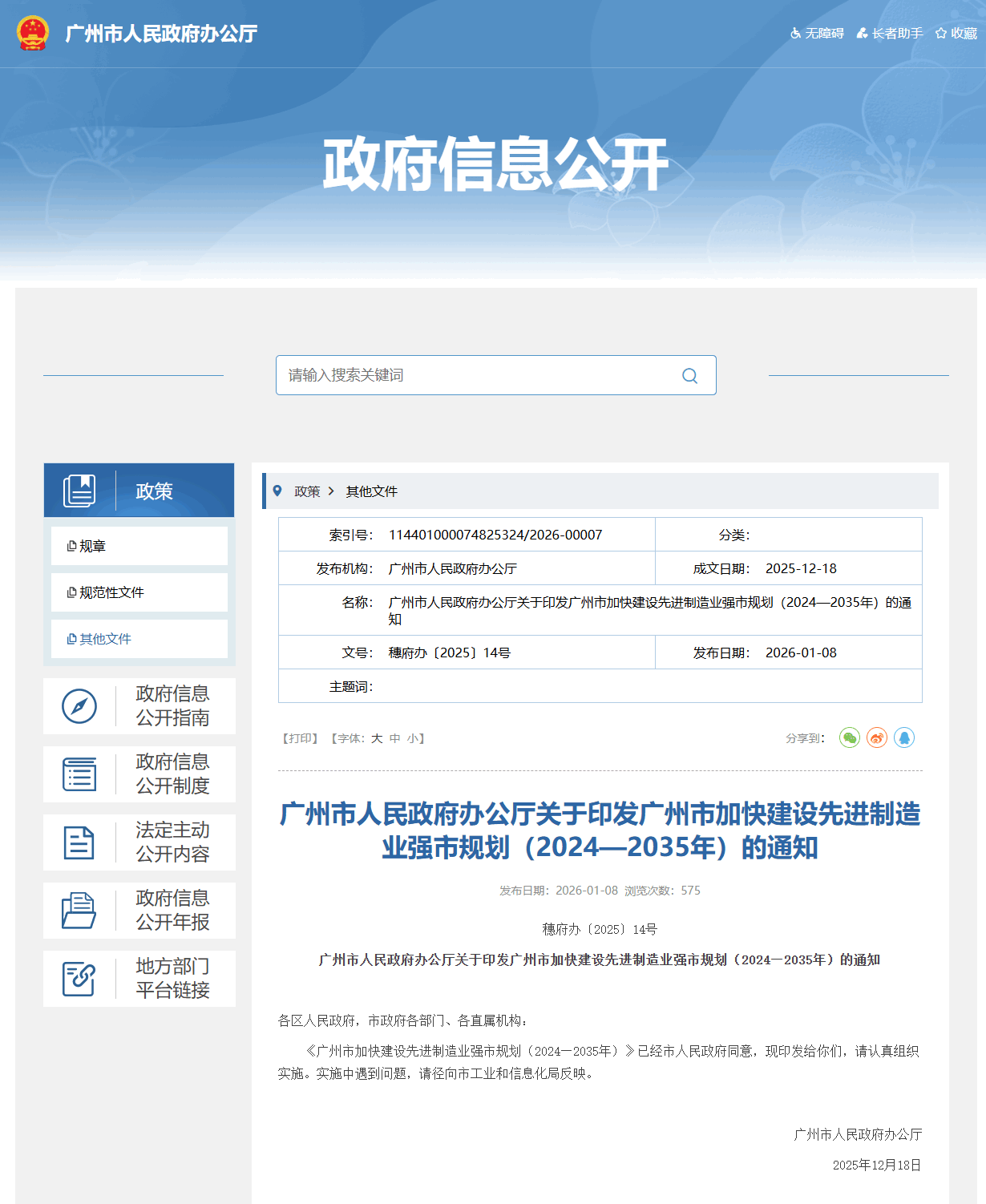Open 长者助手 elder assistant

890,34
